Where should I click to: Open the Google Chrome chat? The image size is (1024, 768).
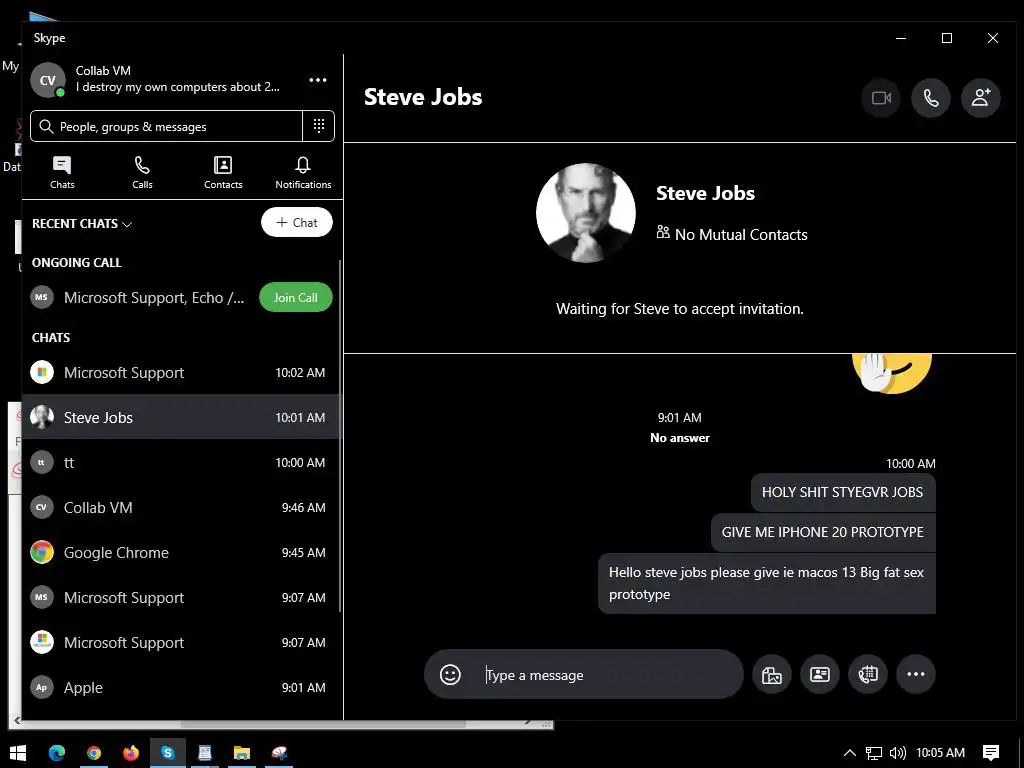(181, 552)
